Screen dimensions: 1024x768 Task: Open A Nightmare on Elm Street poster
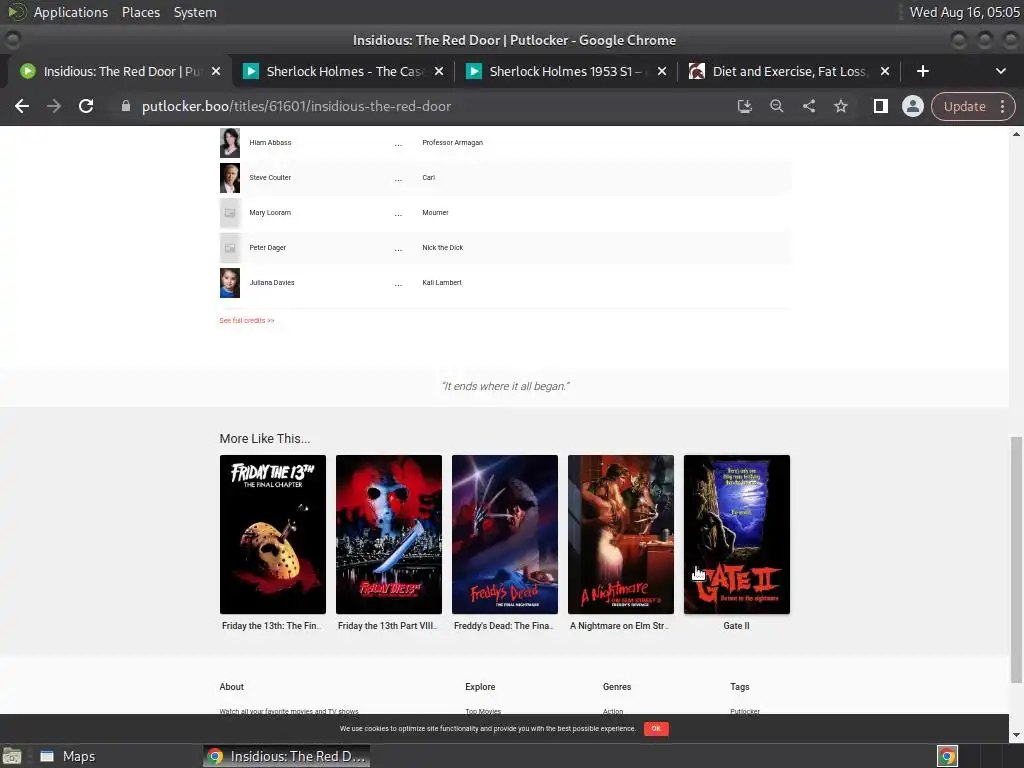pyautogui.click(x=620, y=534)
